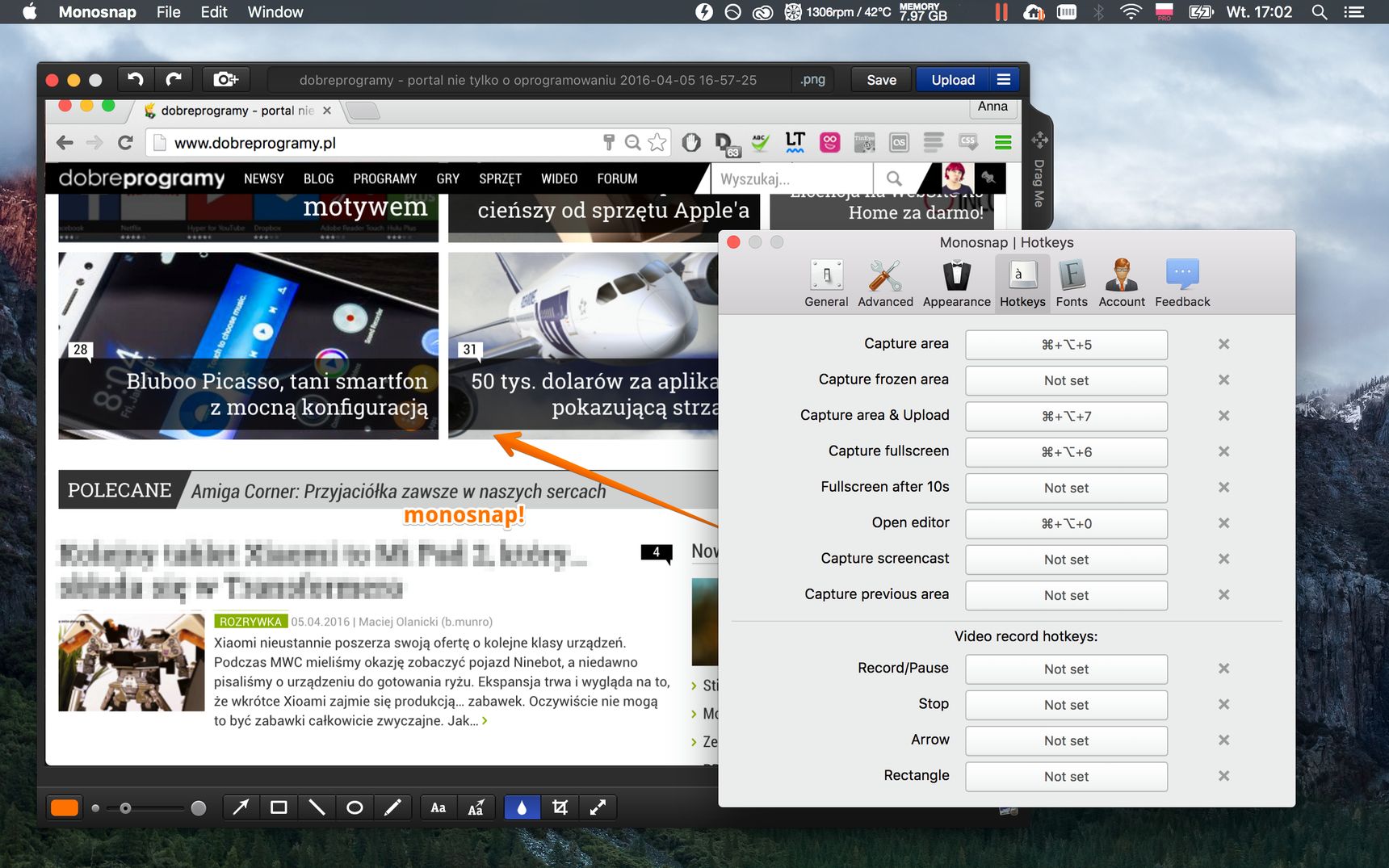The height and width of the screenshot is (868, 1389).
Task: Set the Capture screencast hotkey field
Action: coord(1066,560)
